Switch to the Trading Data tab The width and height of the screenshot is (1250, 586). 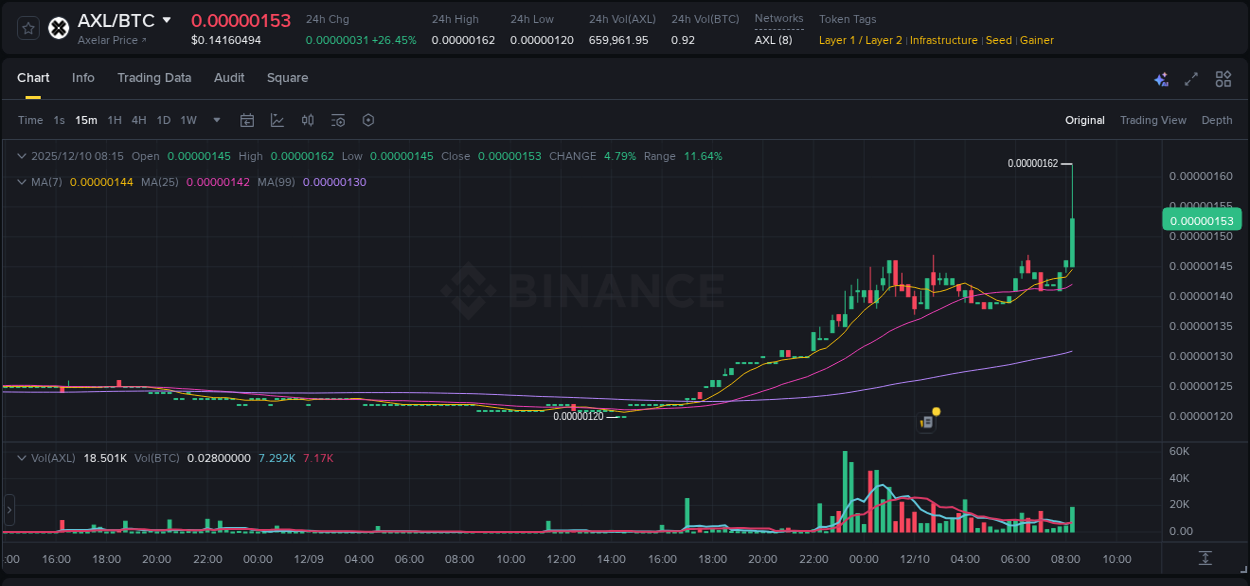[154, 78]
